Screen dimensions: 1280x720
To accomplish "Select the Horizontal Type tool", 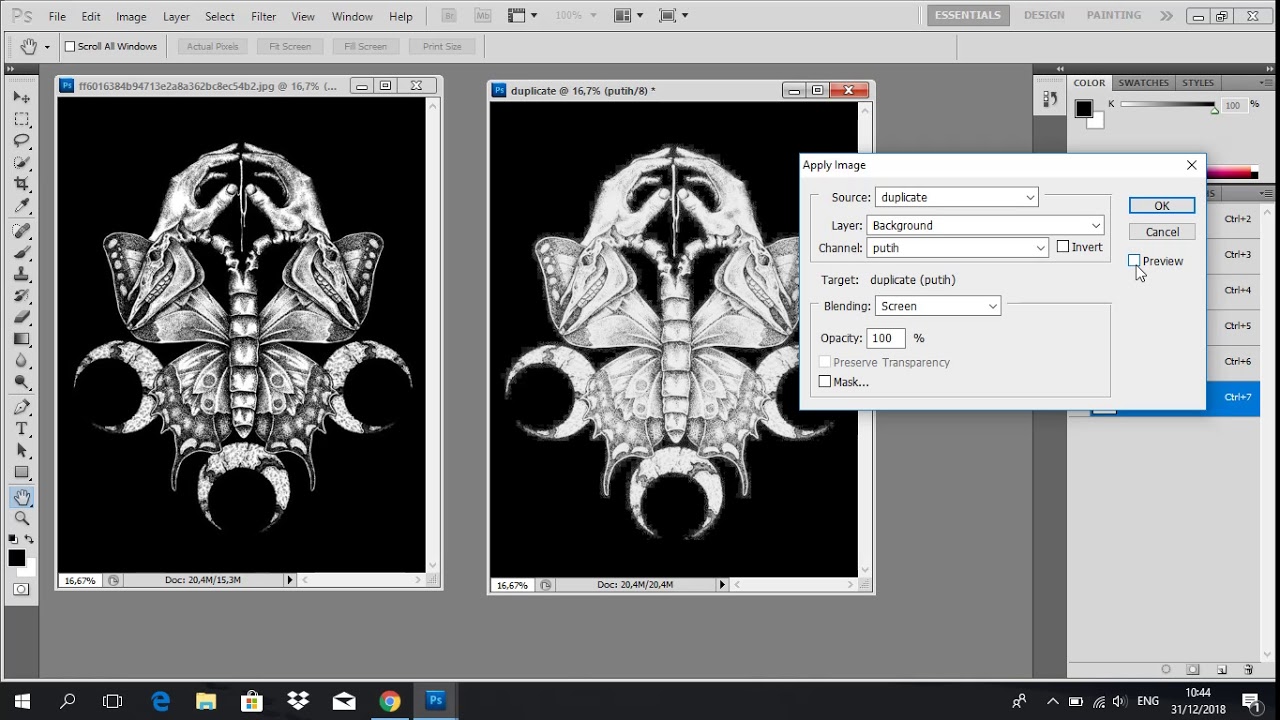I will point(21,429).
